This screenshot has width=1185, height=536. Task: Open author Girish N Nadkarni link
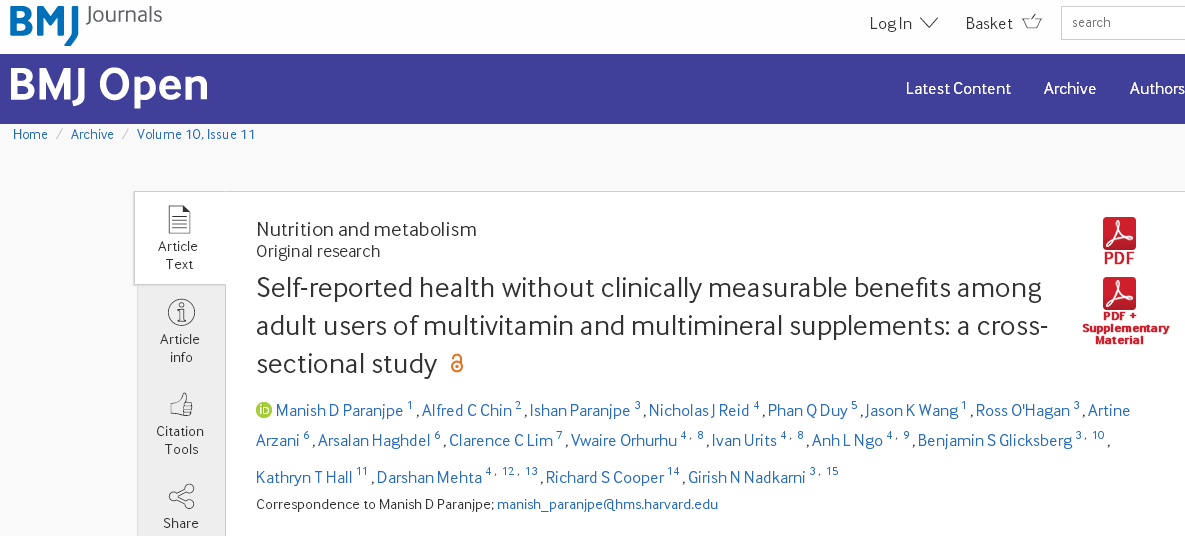point(747,477)
